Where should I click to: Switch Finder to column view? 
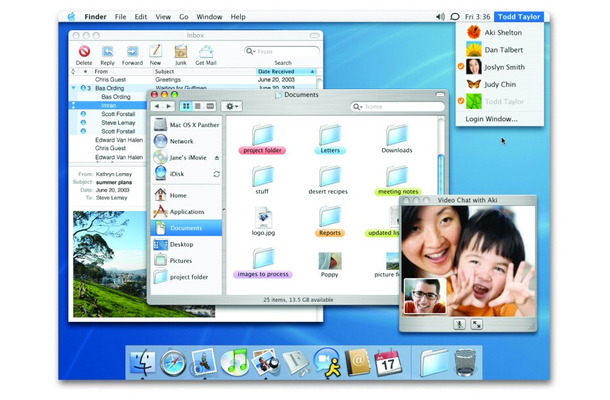210,106
